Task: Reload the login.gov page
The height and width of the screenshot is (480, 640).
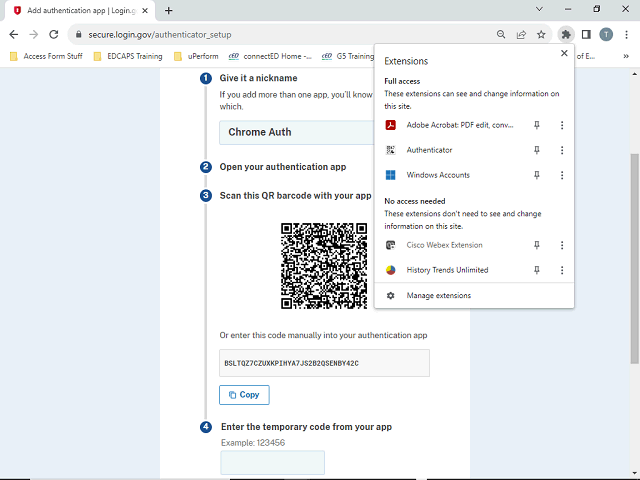Action: click(53, 35)
